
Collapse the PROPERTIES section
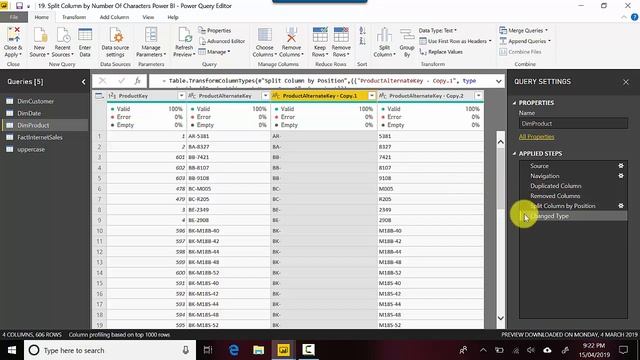click(x=514, y=103)
